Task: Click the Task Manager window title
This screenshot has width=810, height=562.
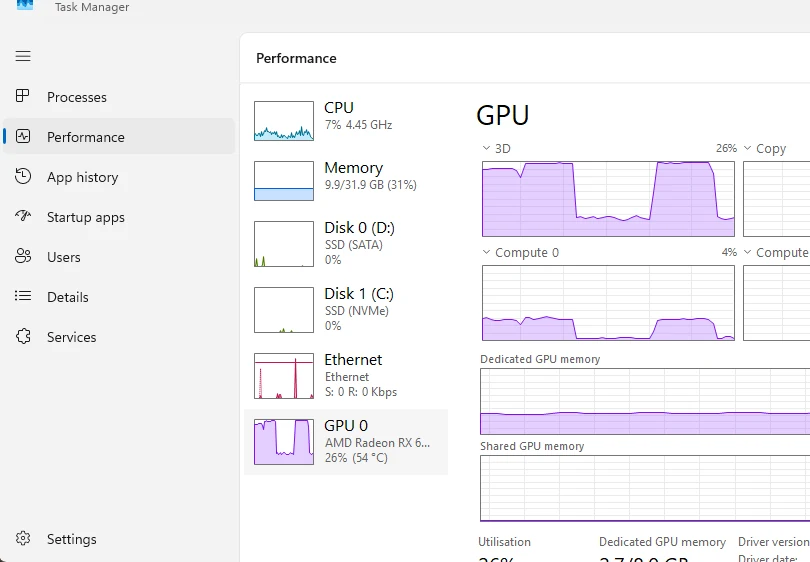Action: click(x=92, y=7)
